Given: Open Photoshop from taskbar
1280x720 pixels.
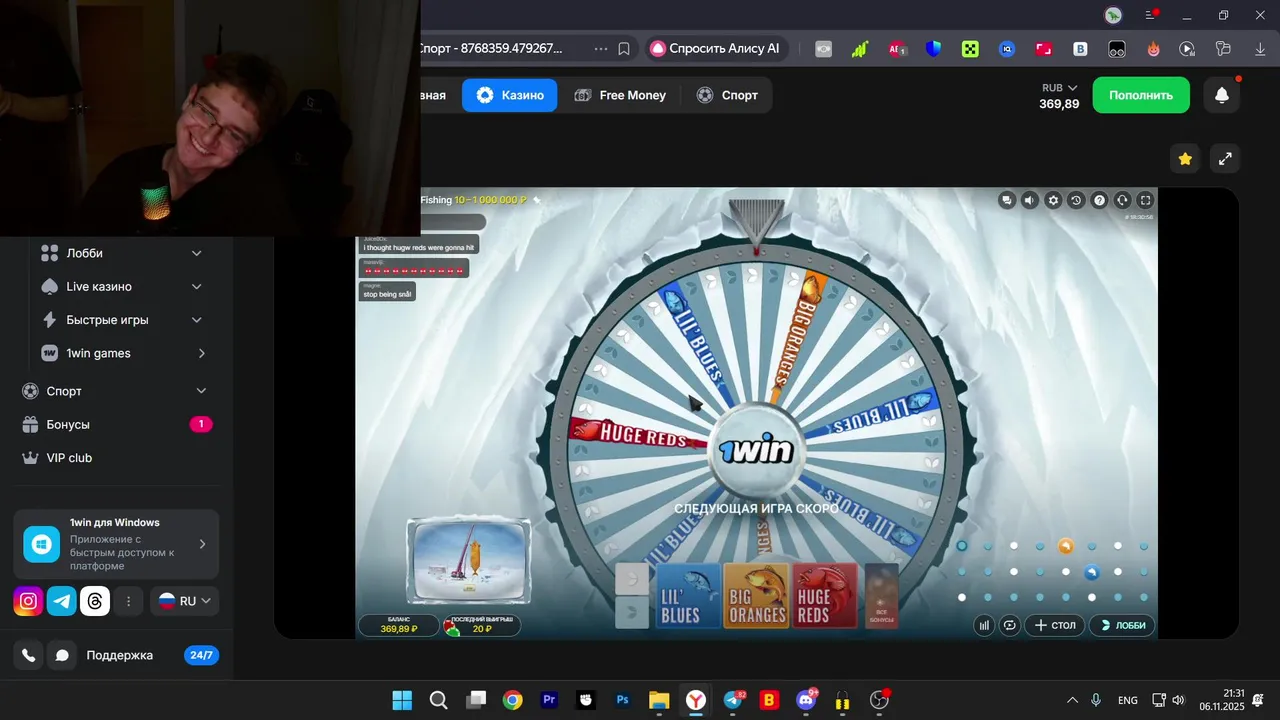Looking at the screenshot, I should coord(623,700).
